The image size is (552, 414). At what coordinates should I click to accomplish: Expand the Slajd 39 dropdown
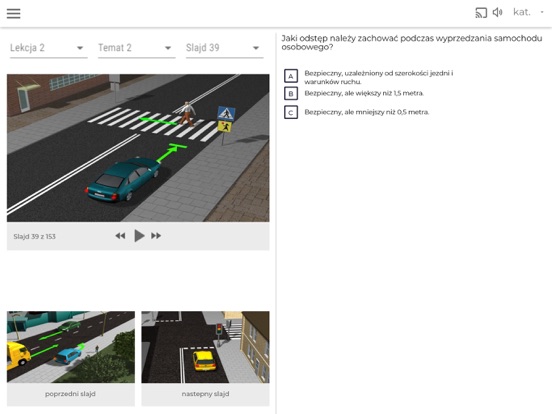[x=225, y=48]
